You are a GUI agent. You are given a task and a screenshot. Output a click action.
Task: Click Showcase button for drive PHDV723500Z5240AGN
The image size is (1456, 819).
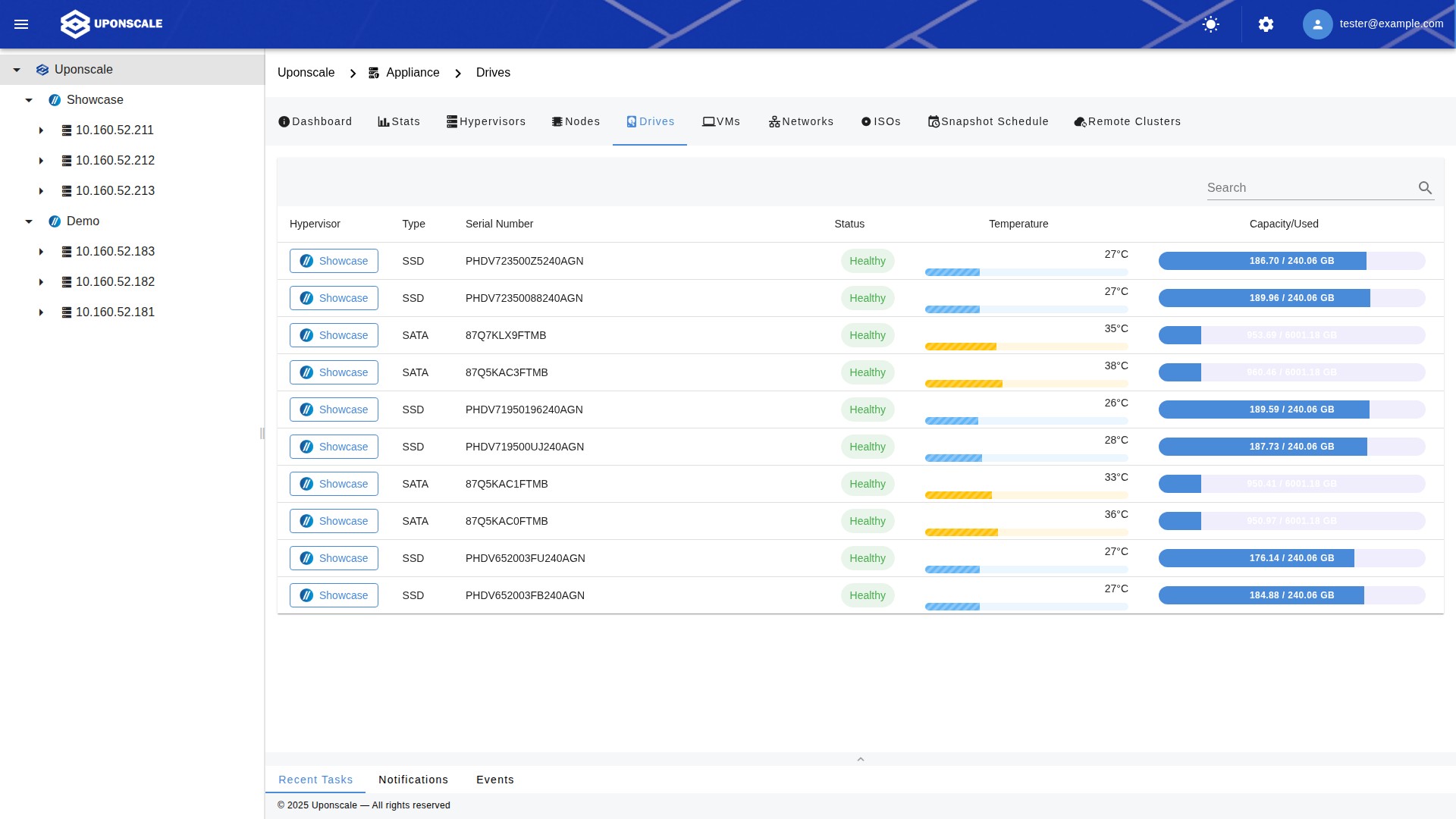tap(334, 261)
